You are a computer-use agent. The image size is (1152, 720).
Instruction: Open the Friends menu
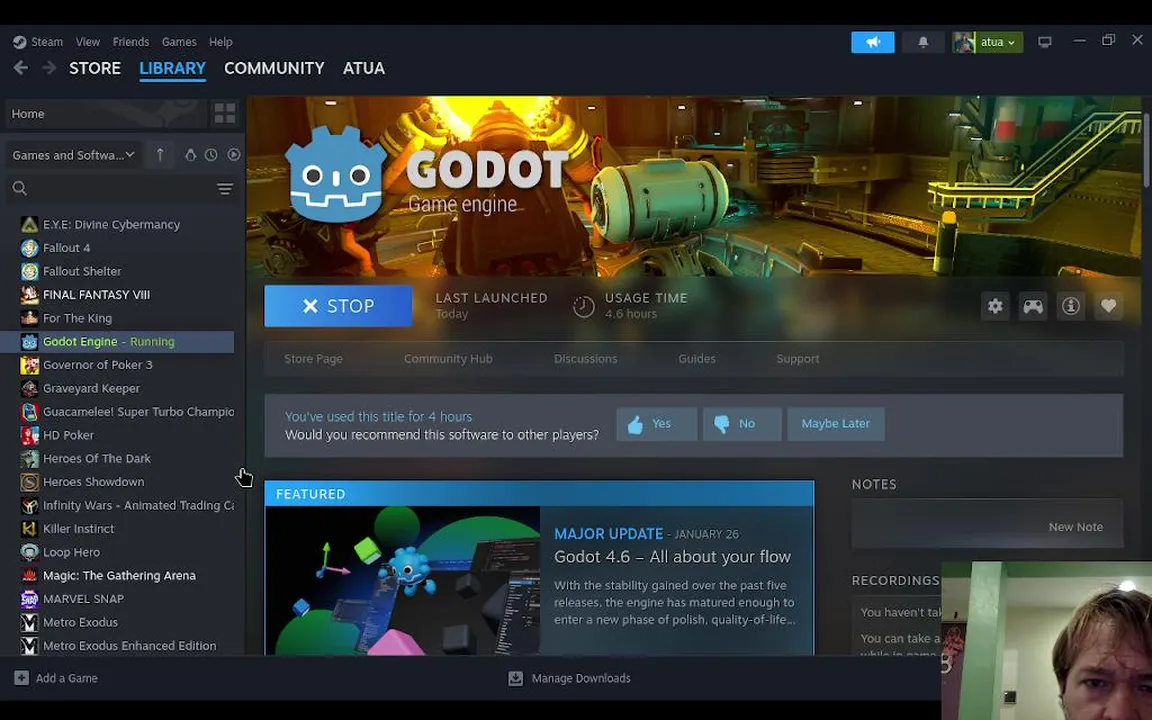[131, 42]
